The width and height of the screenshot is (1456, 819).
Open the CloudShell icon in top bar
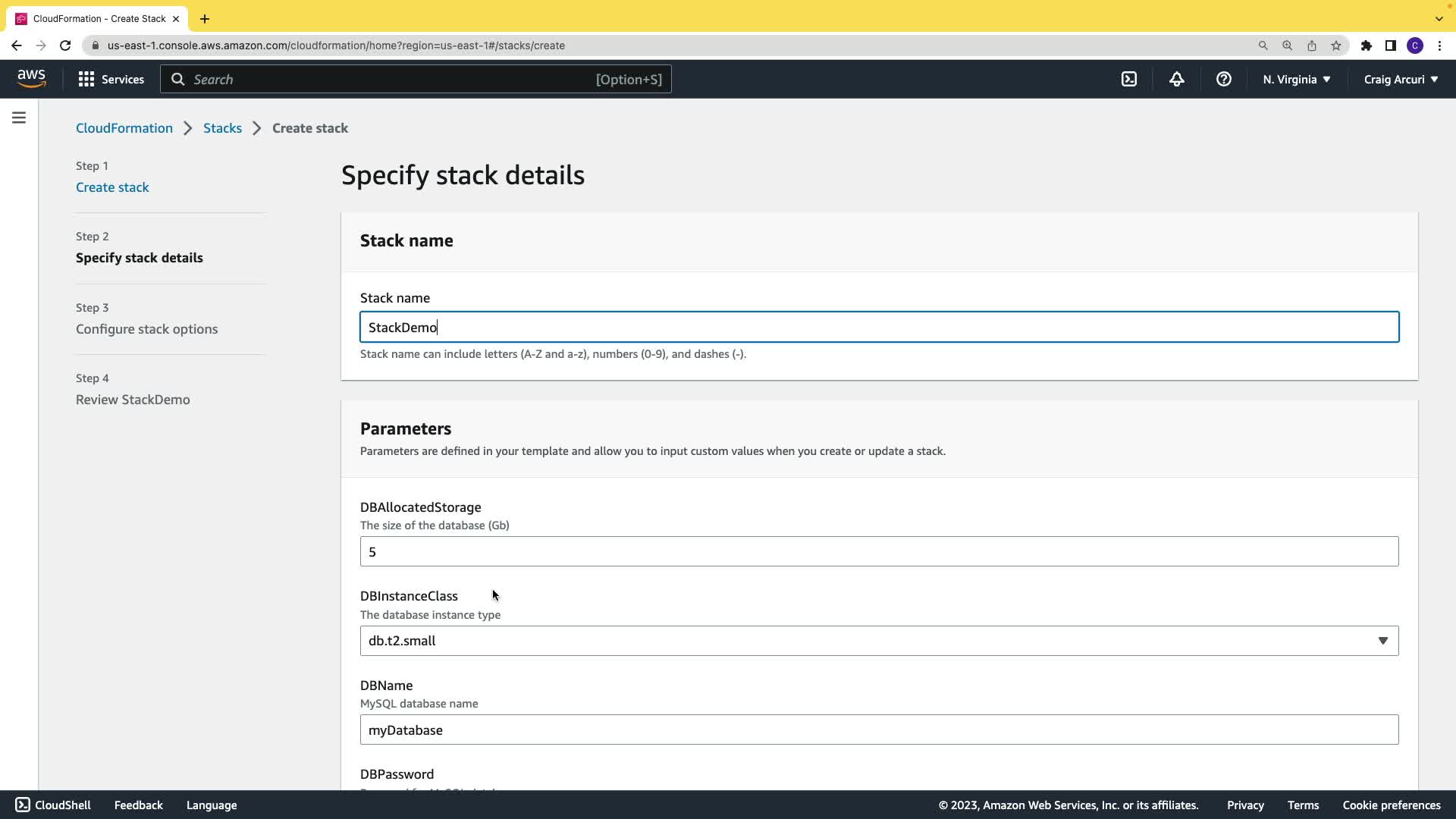click(1129, 79)
